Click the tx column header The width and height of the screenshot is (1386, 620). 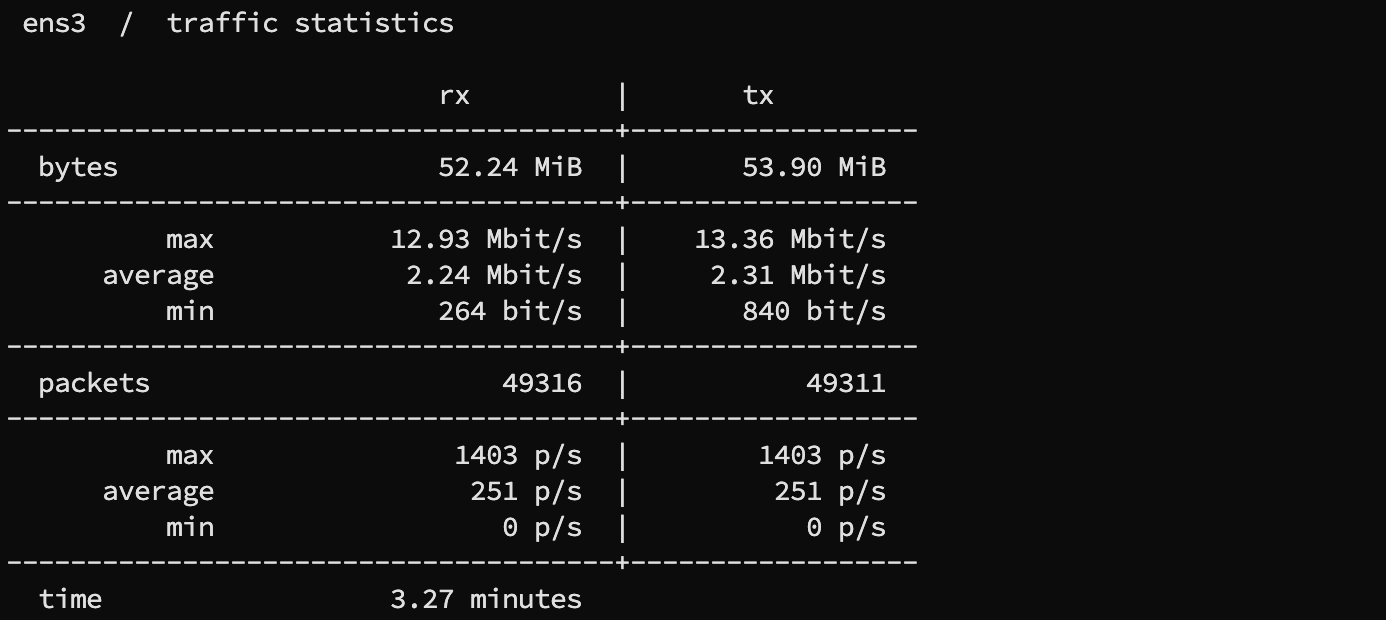758,95
